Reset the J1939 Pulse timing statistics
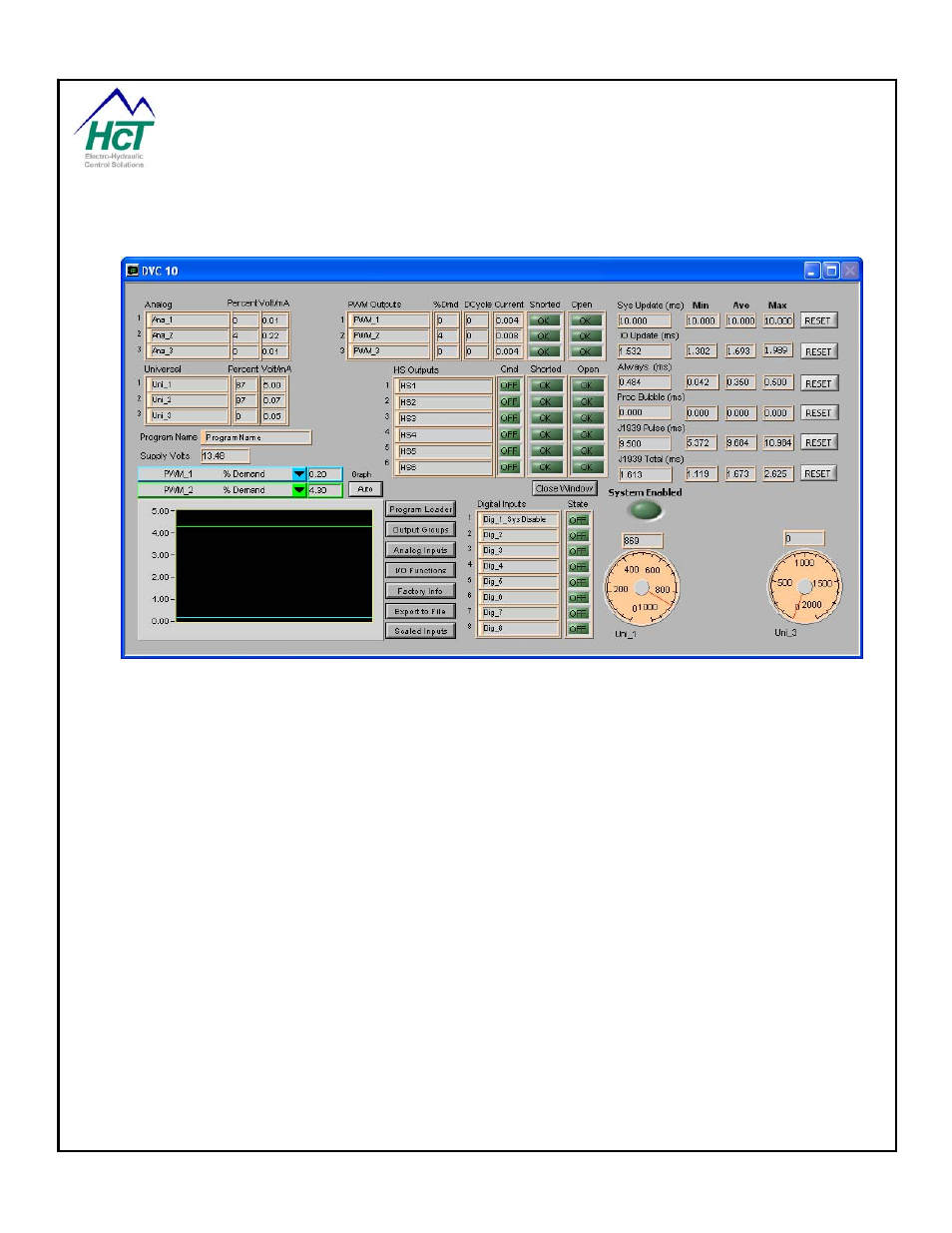This screenshot has height=1233, width=952. pos(818,442)
